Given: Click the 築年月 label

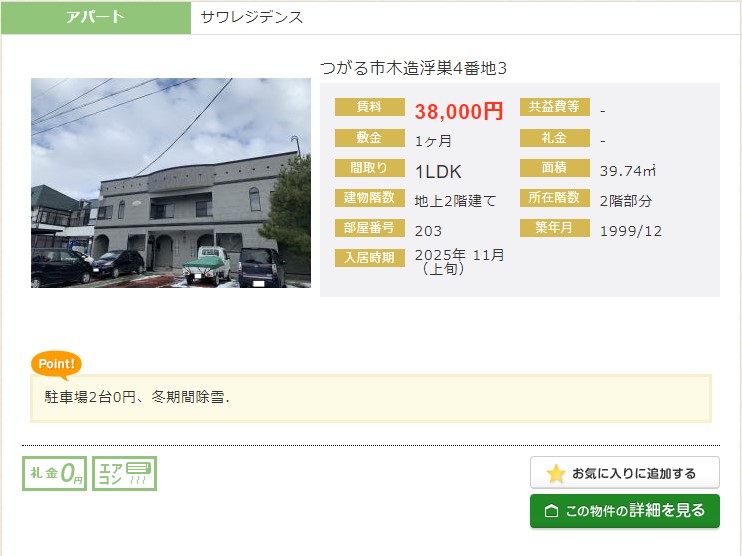Looking at the screenshot, I should tap(554, 228).
